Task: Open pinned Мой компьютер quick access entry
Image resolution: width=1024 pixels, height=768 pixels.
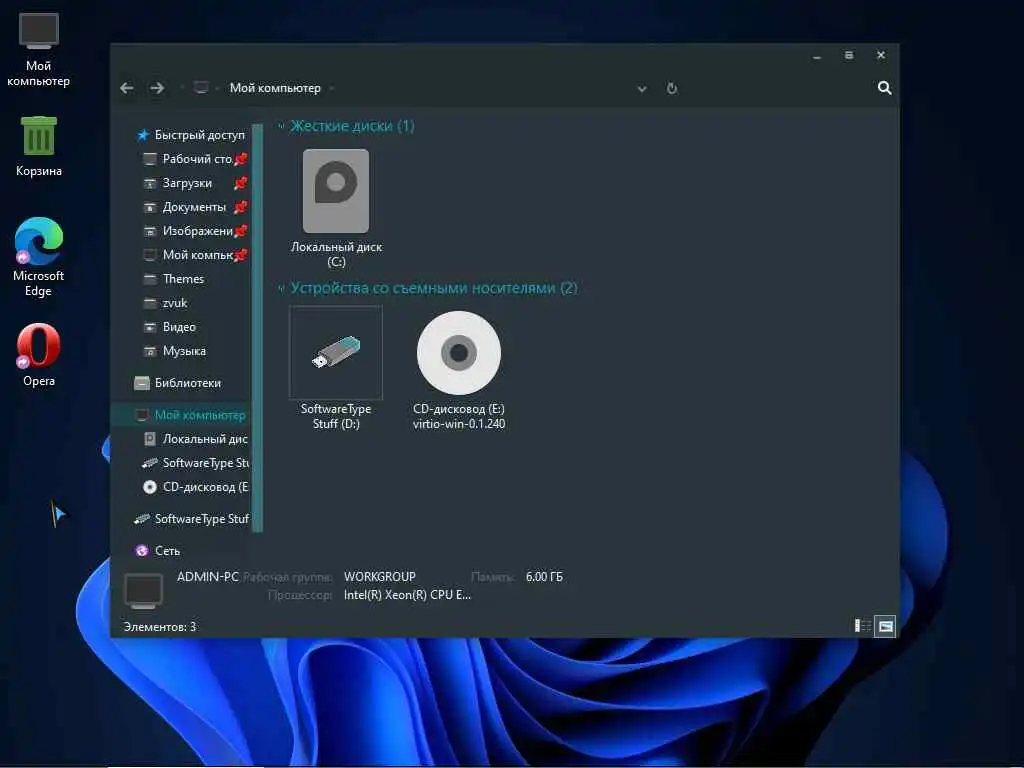Action: click(195, 255)
